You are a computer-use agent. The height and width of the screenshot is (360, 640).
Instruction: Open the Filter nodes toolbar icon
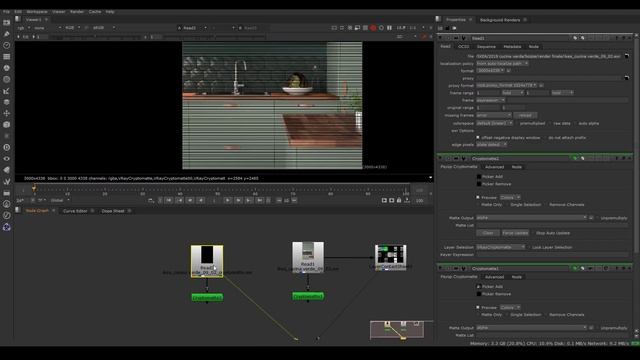[7, 79]
